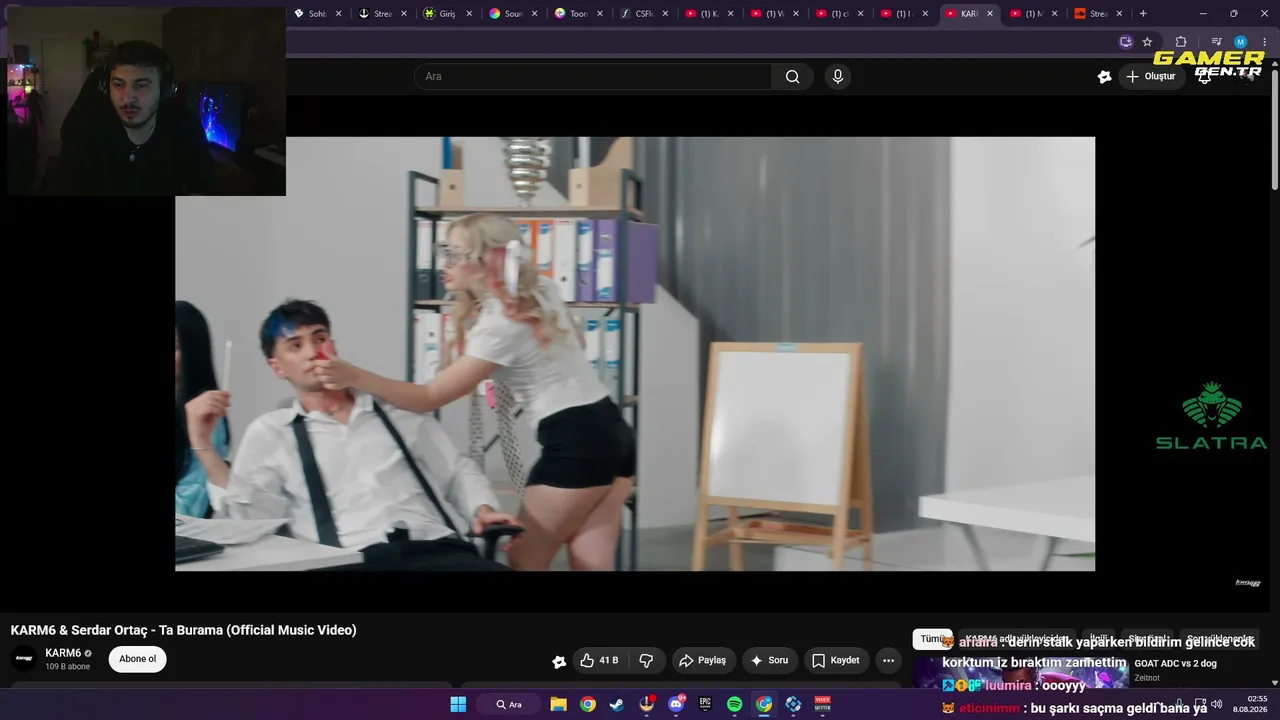Open the KARM6 channel avatar
The width and height of the screenshot is (1280, 720).
point(24,658)
